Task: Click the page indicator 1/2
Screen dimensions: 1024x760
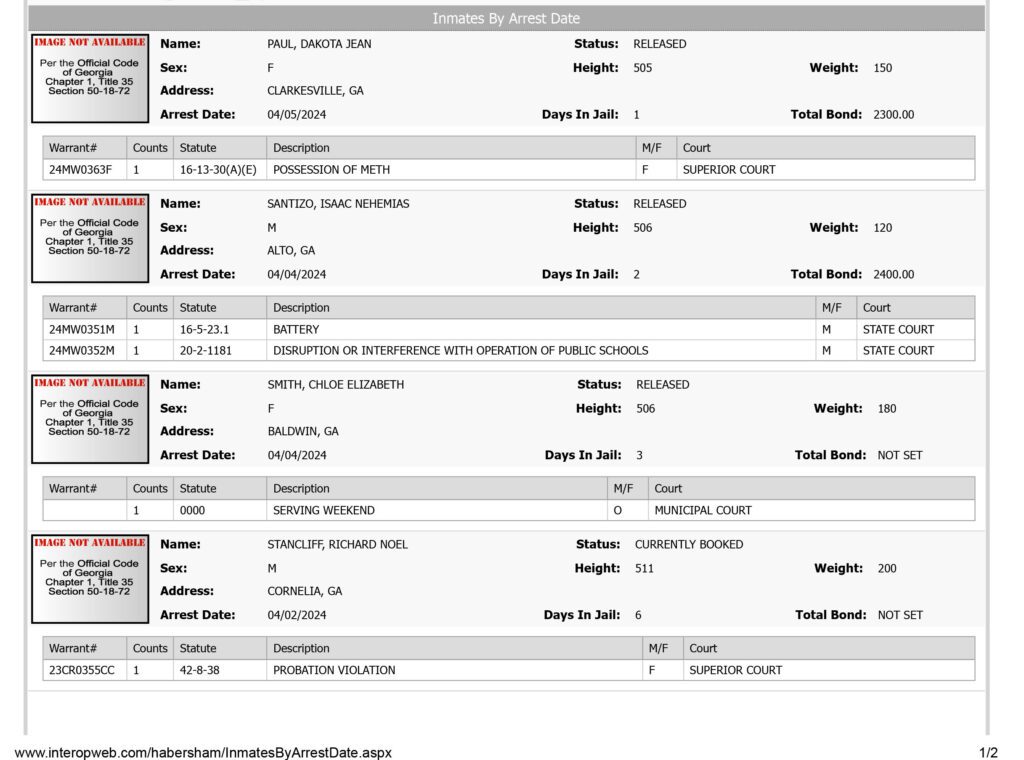Action: [988, 752]
